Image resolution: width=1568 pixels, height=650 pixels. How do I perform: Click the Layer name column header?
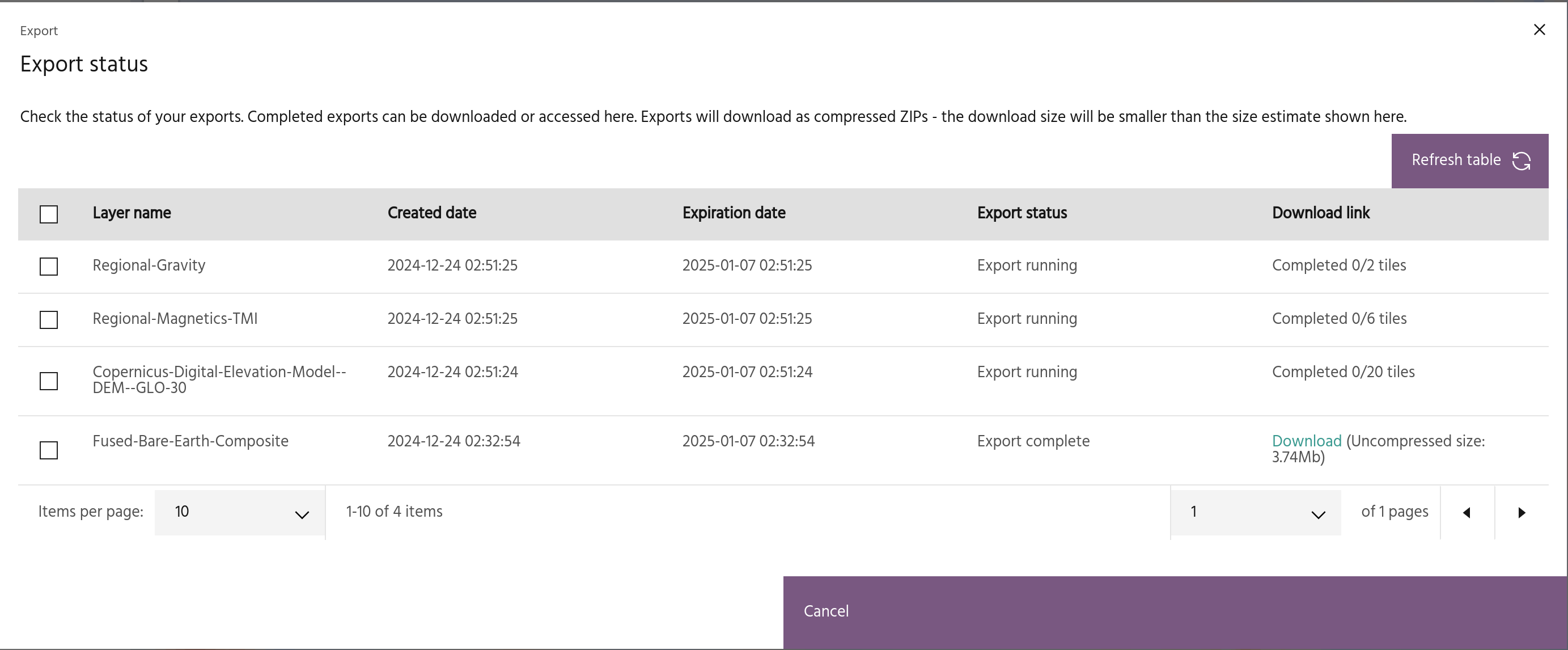coord(132,213)
